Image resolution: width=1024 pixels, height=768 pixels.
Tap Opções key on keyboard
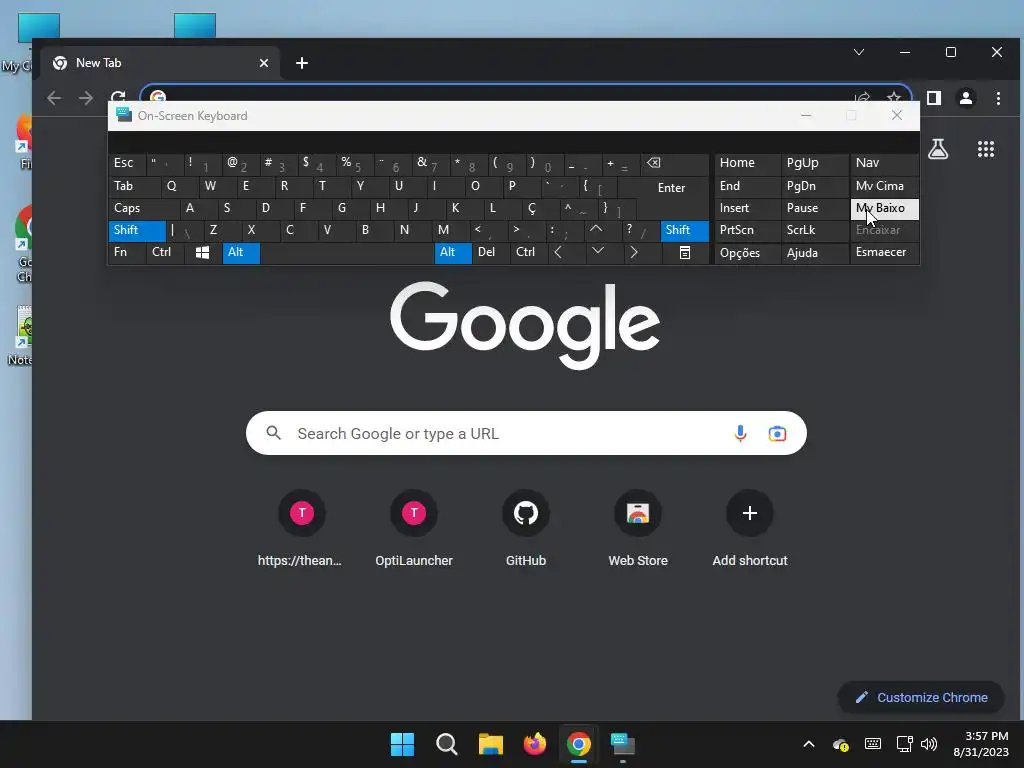pyautogui.click(x=747, y=253)
